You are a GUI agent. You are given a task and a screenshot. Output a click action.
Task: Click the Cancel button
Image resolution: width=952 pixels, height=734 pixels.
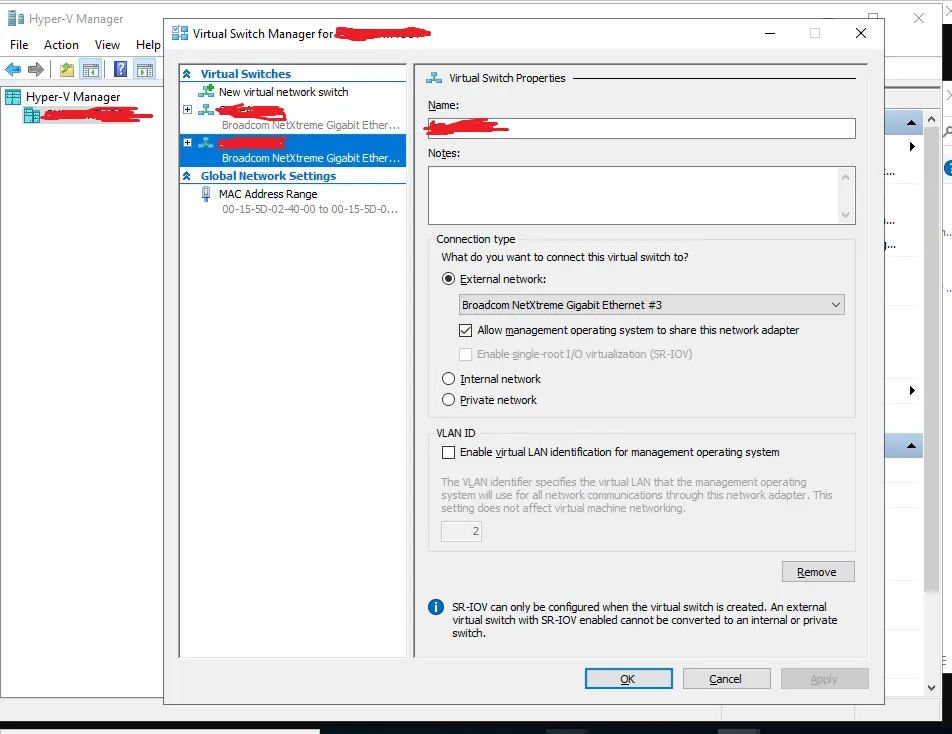pos(726,679)
